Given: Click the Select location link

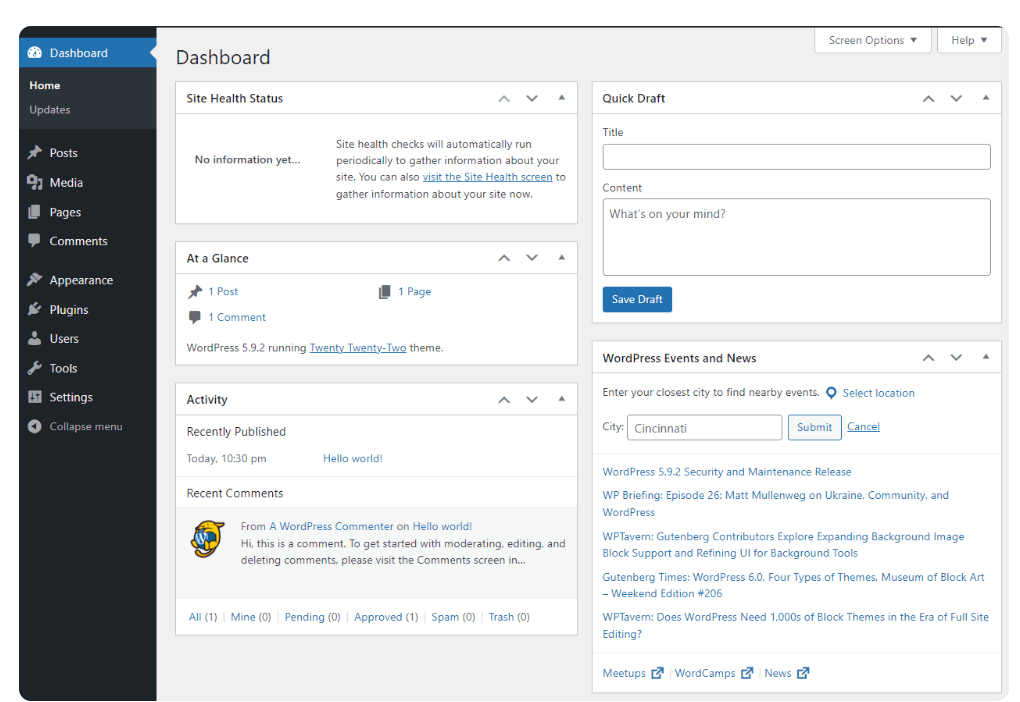Looking at the screenshot, I should [x=878, y=393].
